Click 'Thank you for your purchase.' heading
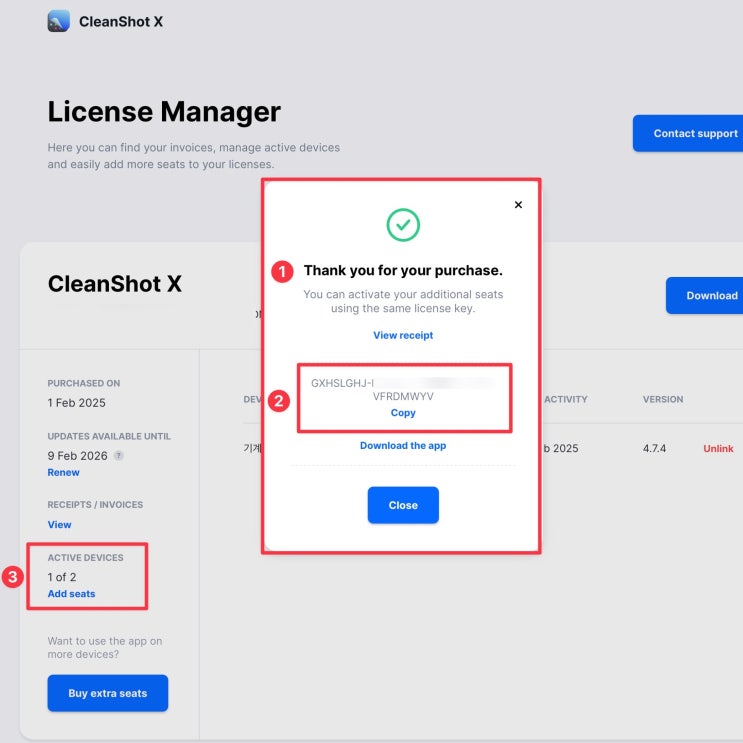 pos(403,271)
